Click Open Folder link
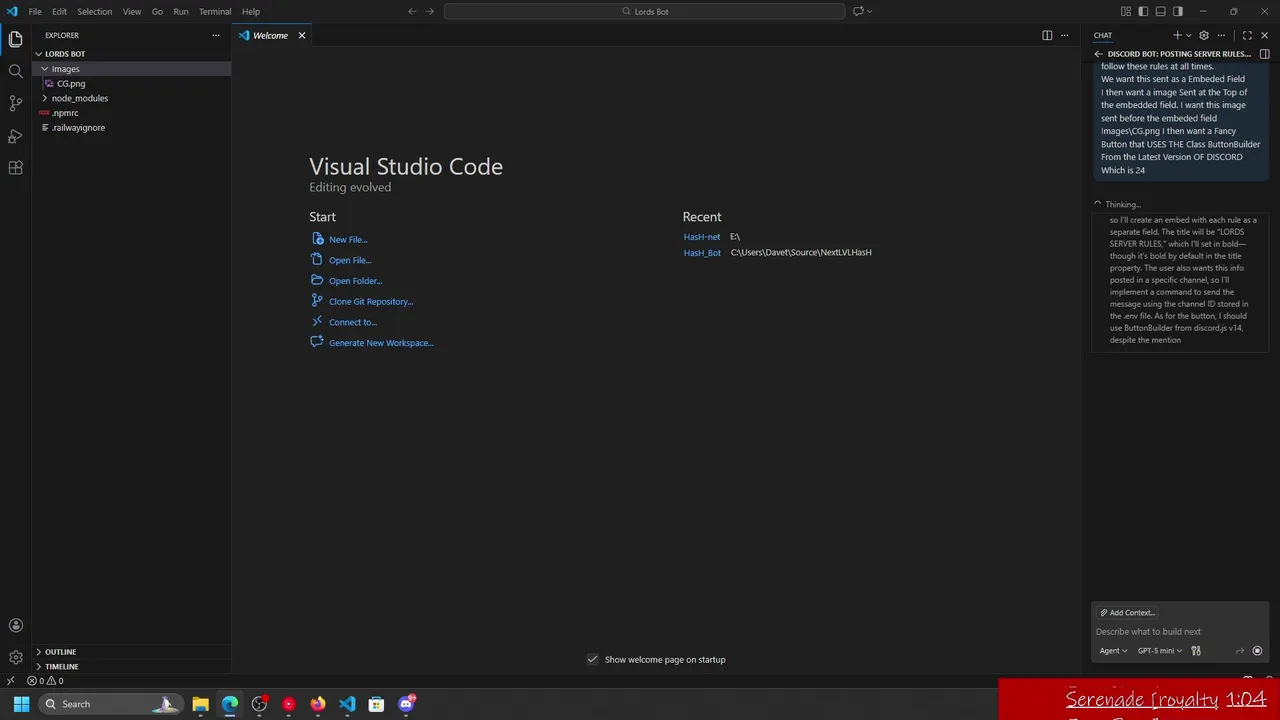The image size is (1280, 720). 355,281
